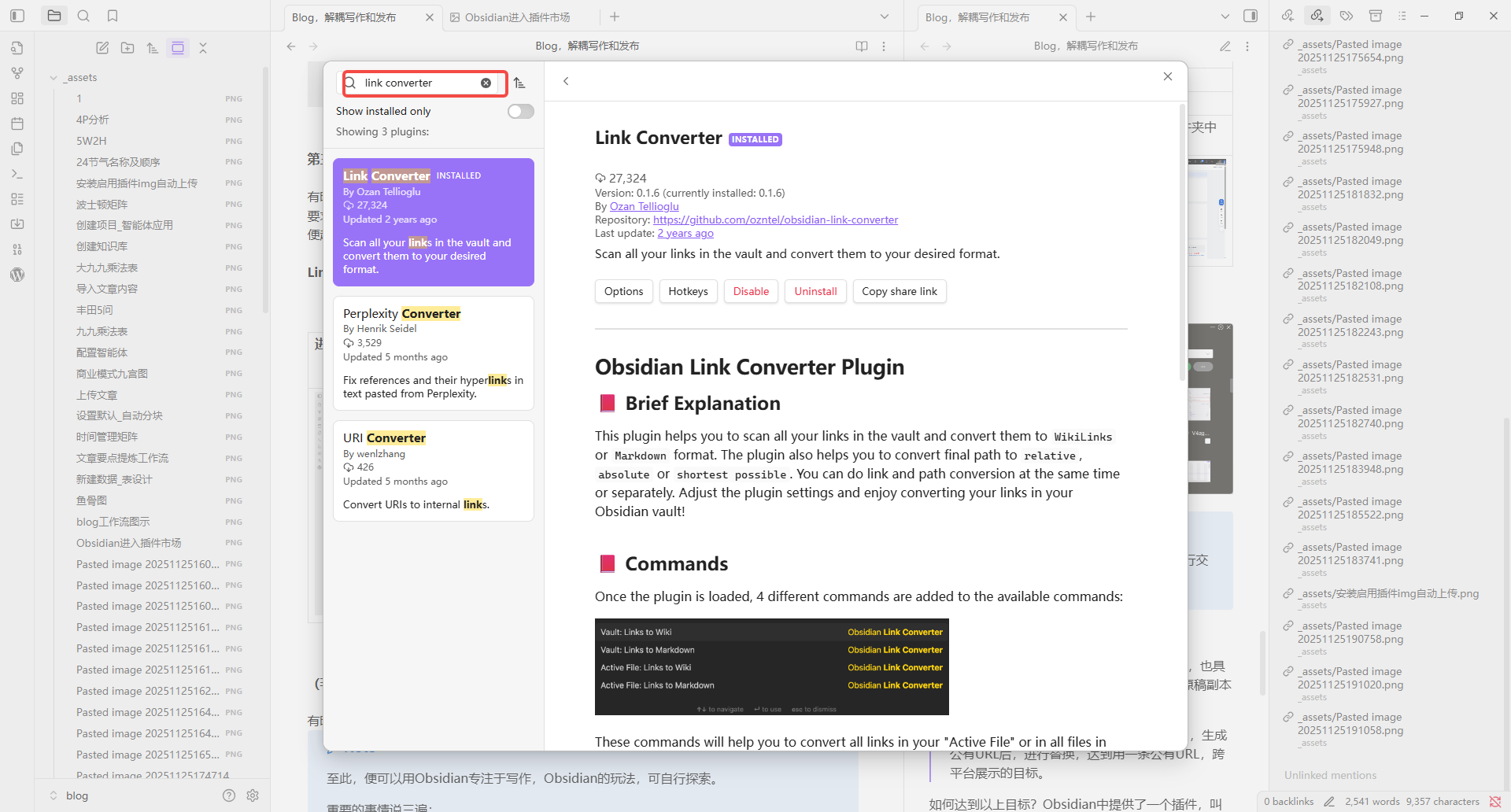
Task: Toggle Show installed only switch
Action: [x=520, y=111]
